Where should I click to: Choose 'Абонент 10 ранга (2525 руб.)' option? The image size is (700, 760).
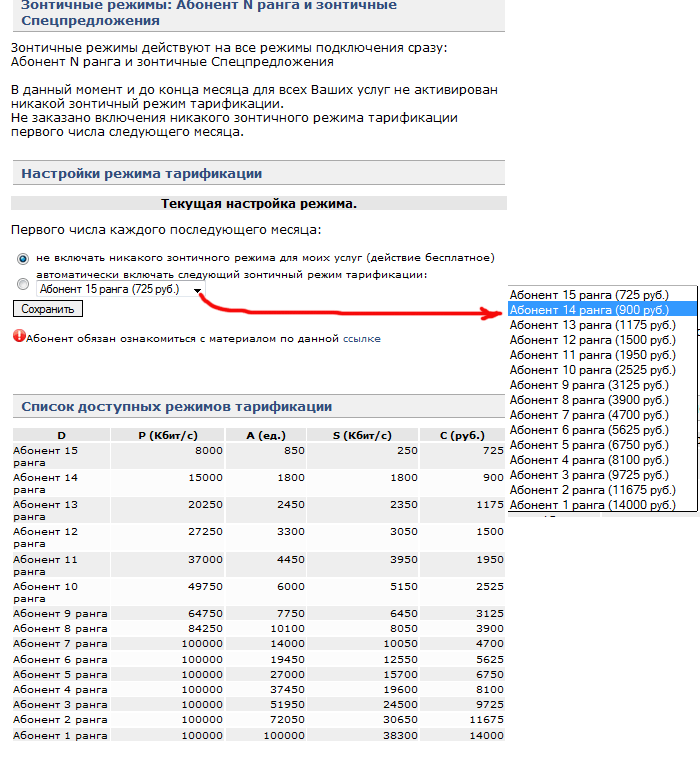(603, 370)
